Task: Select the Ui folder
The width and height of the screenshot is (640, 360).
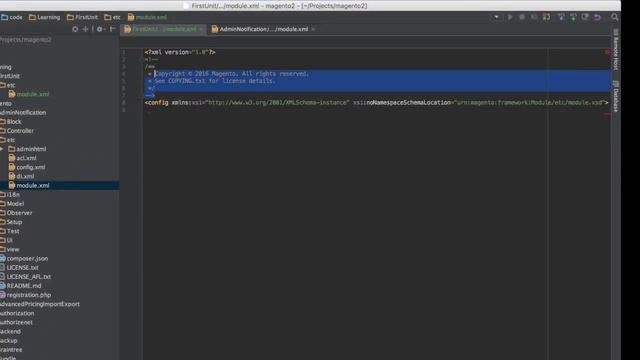Action: (7, 240)
